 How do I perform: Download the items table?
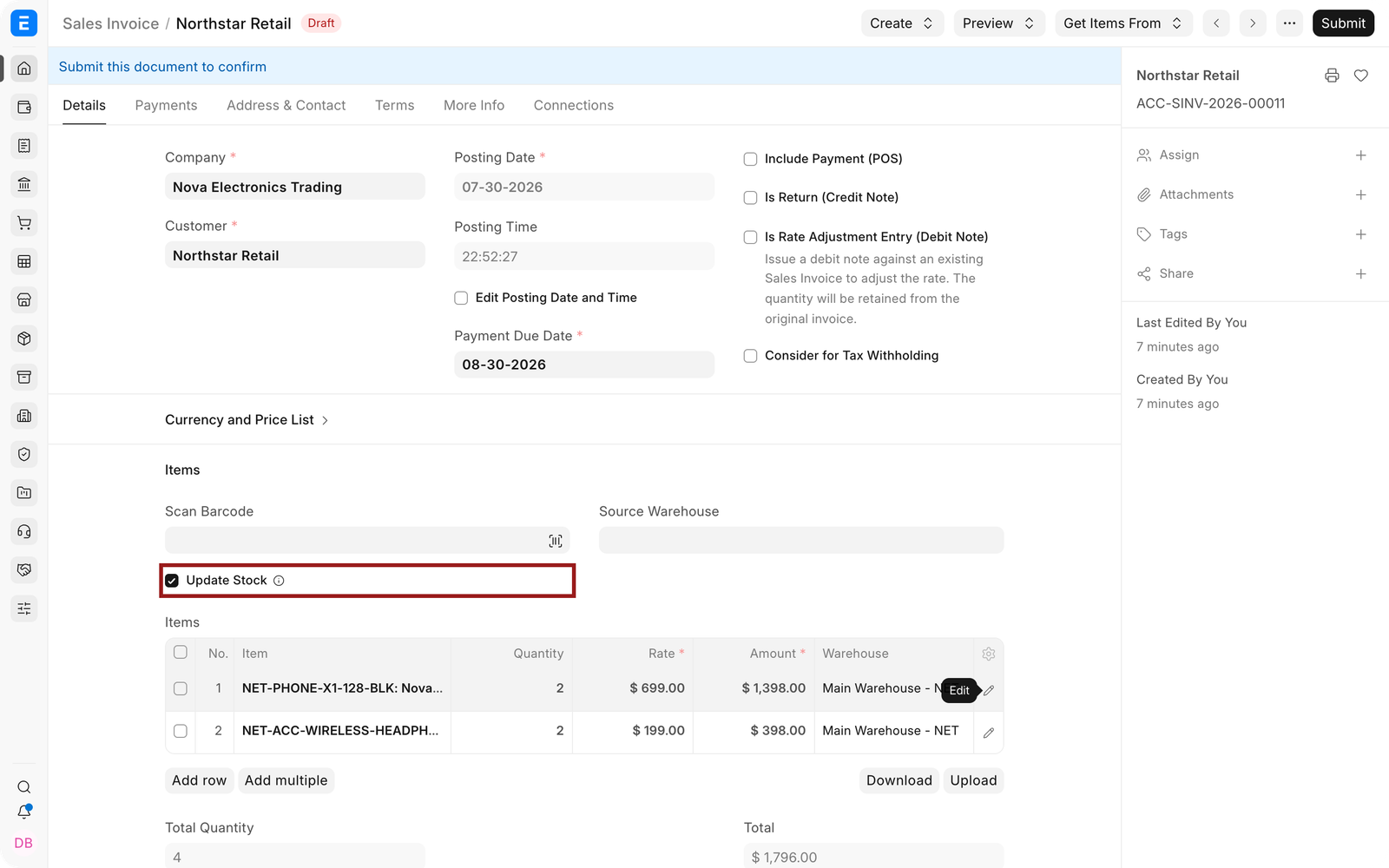(899, 780)
